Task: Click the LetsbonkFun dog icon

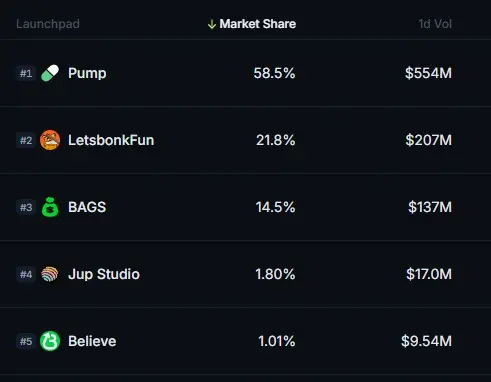Action: (x=50, y=140)
